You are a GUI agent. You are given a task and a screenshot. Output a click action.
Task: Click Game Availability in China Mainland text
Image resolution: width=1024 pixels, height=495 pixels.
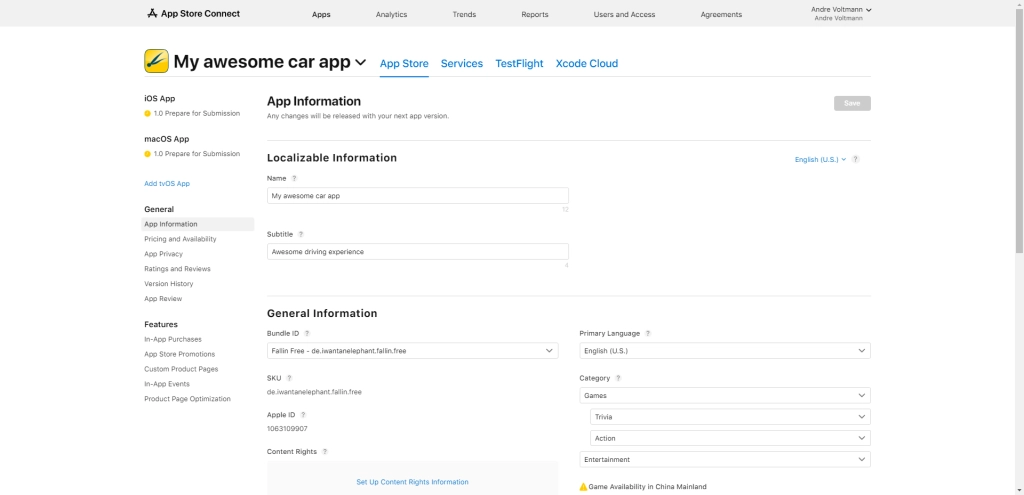click(647, 487)
